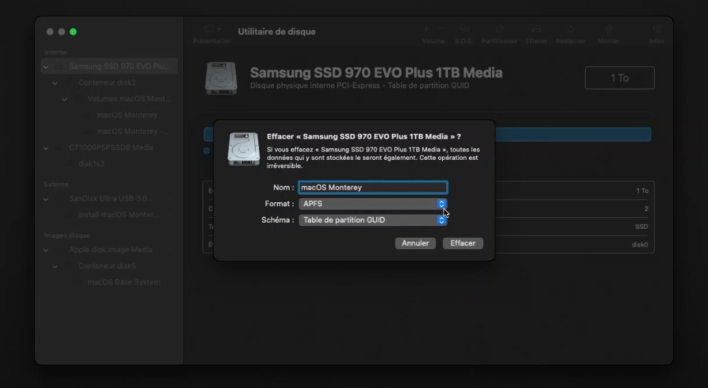The height and width of the screenshot is (388, 708).
Task: Click the remove Volume minus icon in toolbar
Action: pos(442,29)
